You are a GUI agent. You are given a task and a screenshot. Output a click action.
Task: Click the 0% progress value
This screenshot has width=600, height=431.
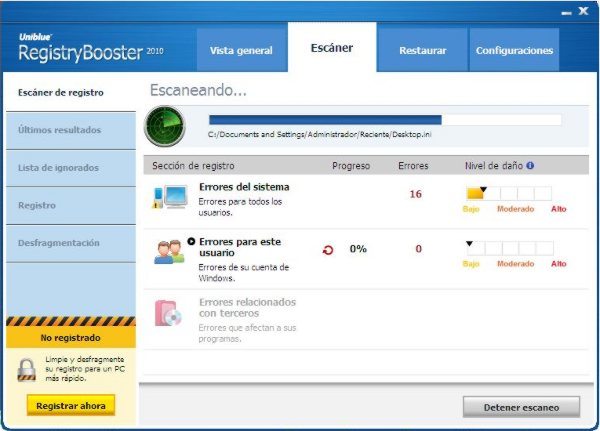(x=358, y=249)
